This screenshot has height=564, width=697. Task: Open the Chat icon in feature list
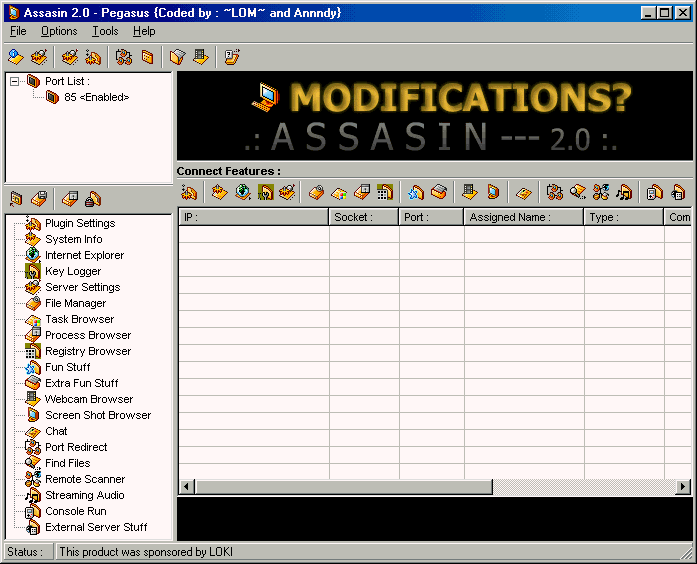(x=33, y=431)
